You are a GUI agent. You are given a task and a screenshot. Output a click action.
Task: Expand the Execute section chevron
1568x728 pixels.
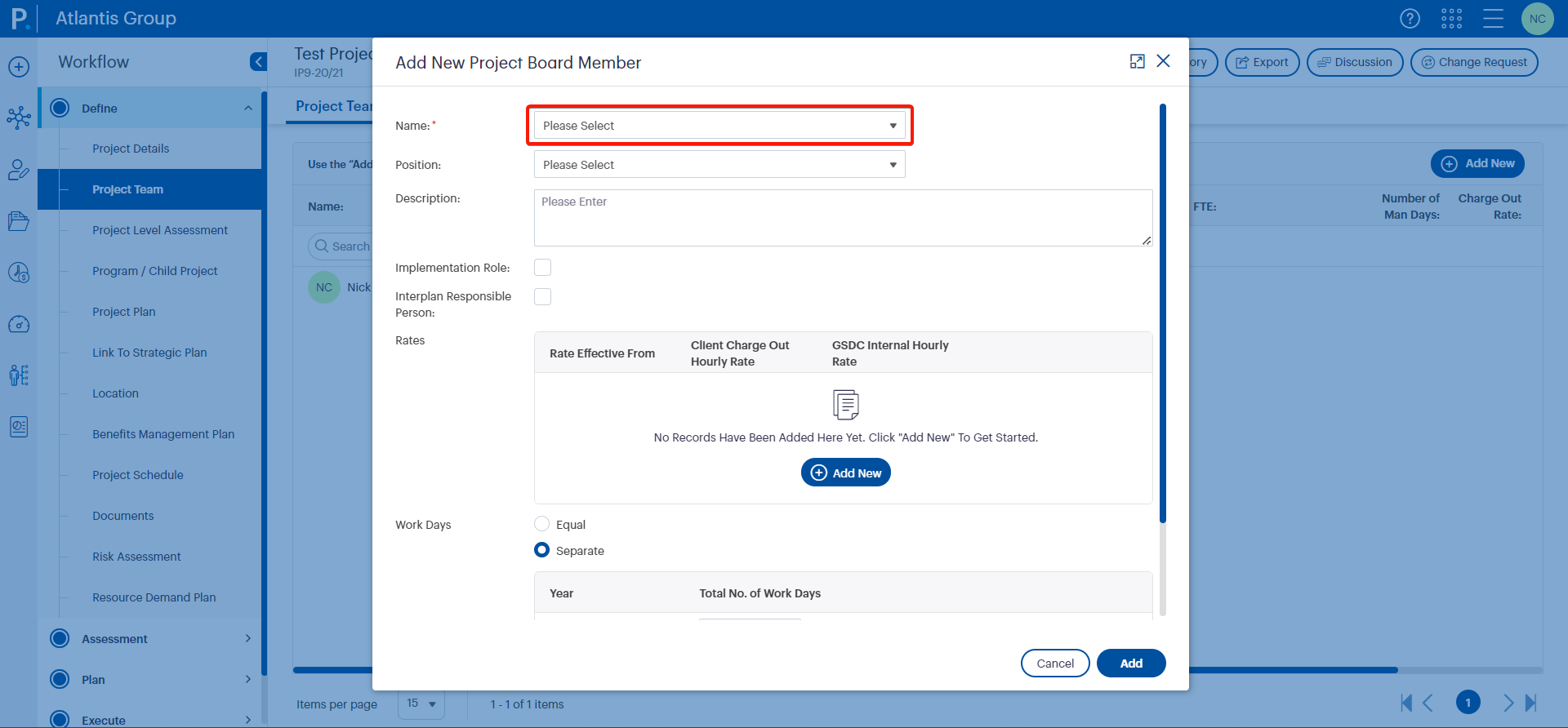(248, 720)
